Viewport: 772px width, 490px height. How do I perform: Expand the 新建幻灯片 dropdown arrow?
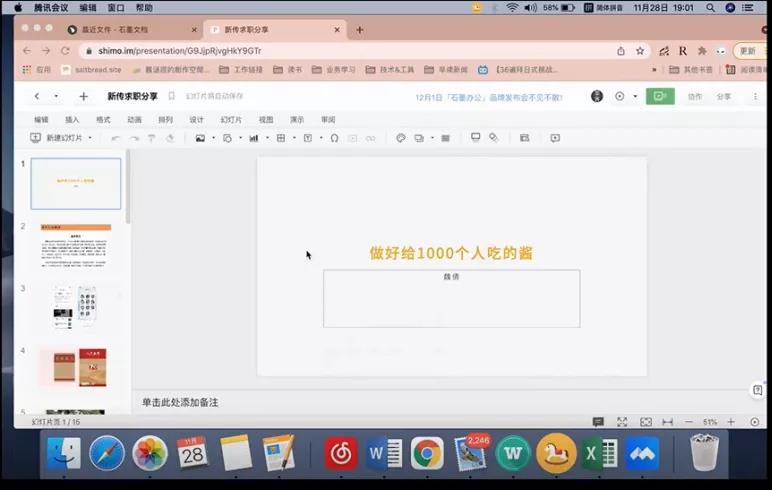click(90, 138)
